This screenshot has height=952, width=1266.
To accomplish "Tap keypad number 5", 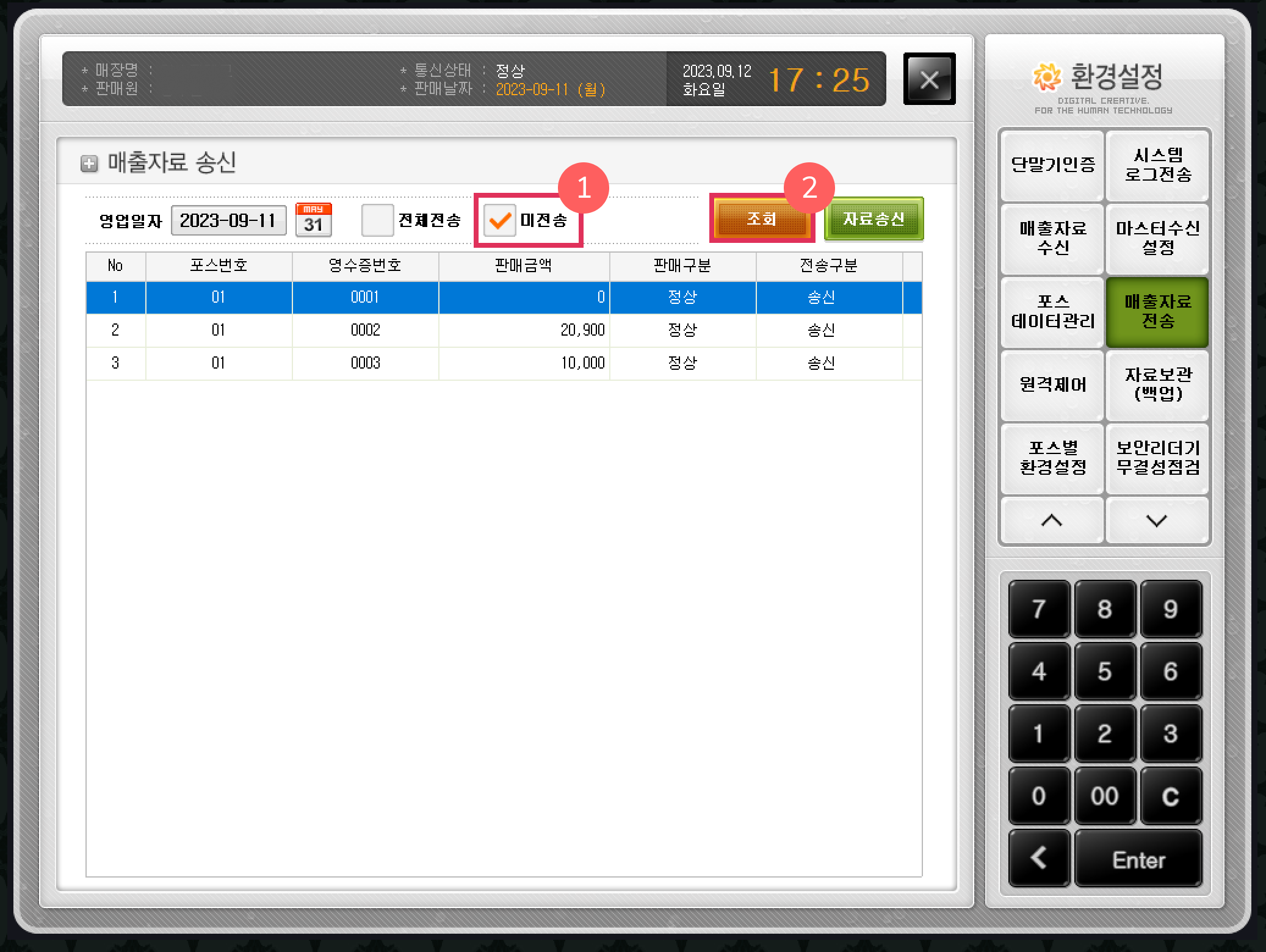I will click(1105, 671).
